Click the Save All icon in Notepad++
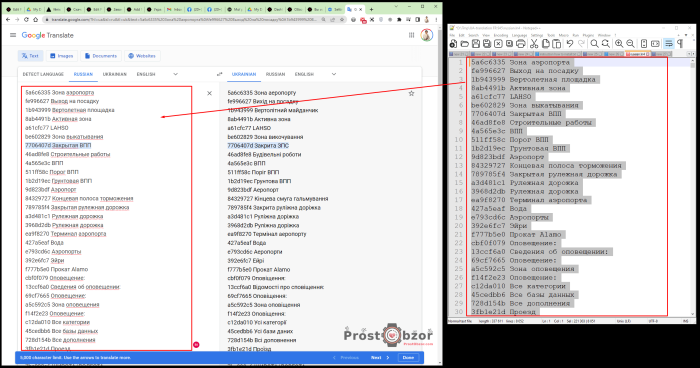Screen dimensions: 700x368 (x=487, y=43)
